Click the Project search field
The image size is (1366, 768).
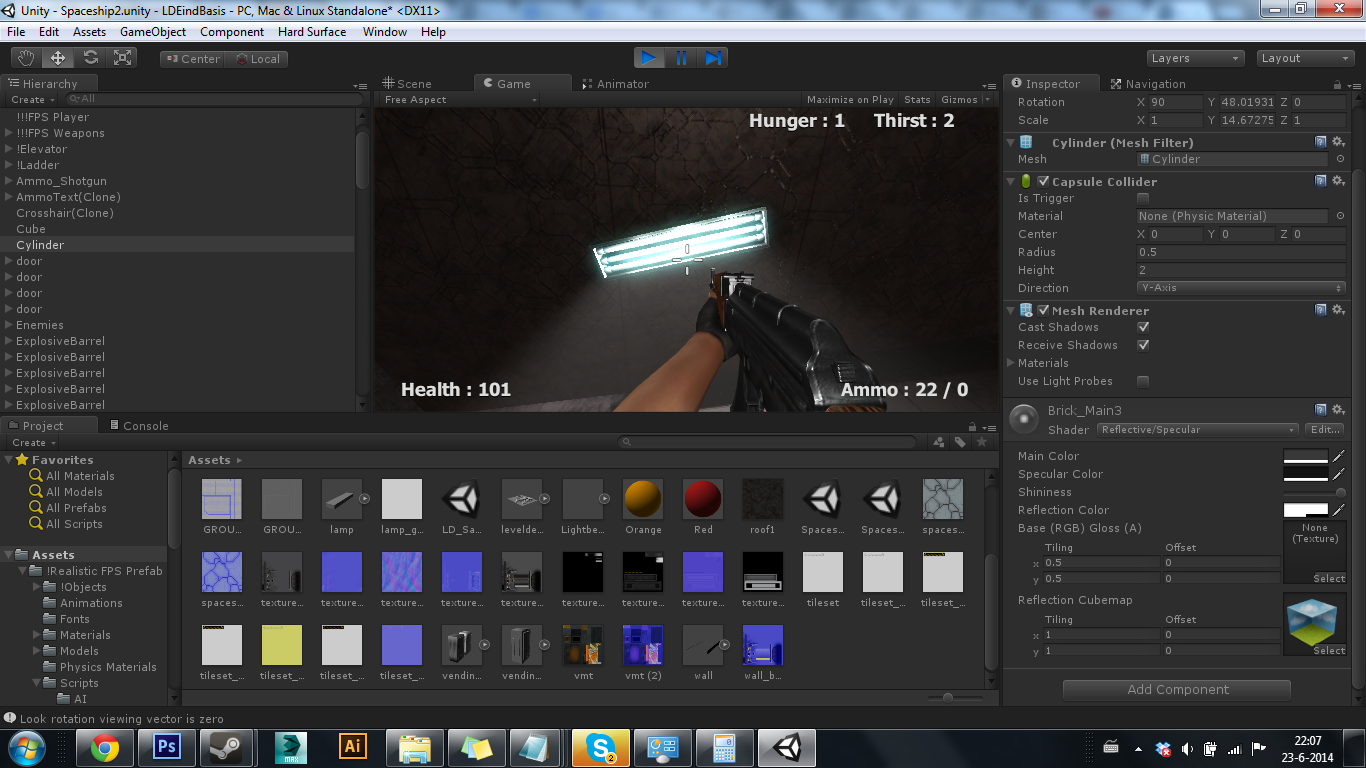(767, 442)
